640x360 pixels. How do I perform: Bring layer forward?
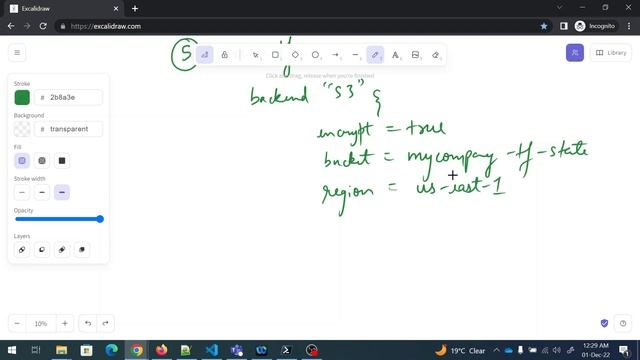point(62,250)
